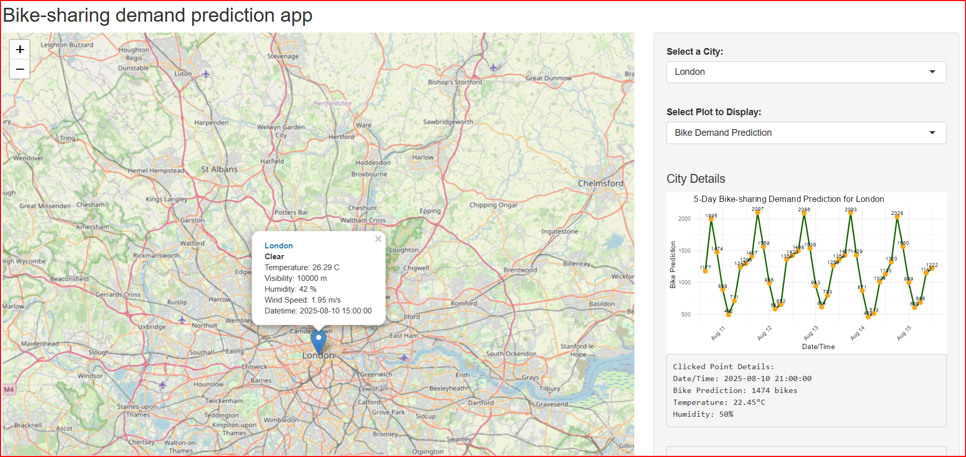
Task: Select the 2093 peak point on plot
Action: click(x=851, y=213)
